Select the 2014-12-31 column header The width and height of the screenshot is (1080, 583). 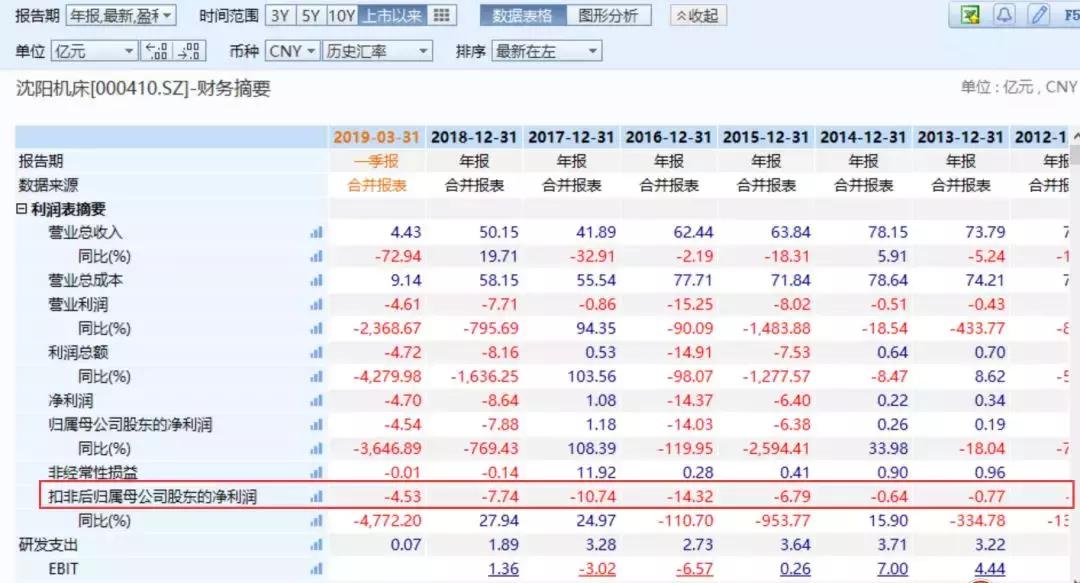[x=863, y=137]
